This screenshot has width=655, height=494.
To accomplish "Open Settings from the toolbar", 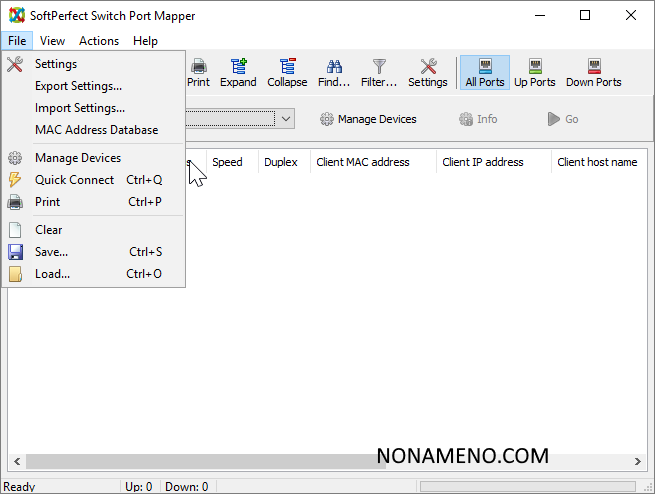I will click(428, 72).
